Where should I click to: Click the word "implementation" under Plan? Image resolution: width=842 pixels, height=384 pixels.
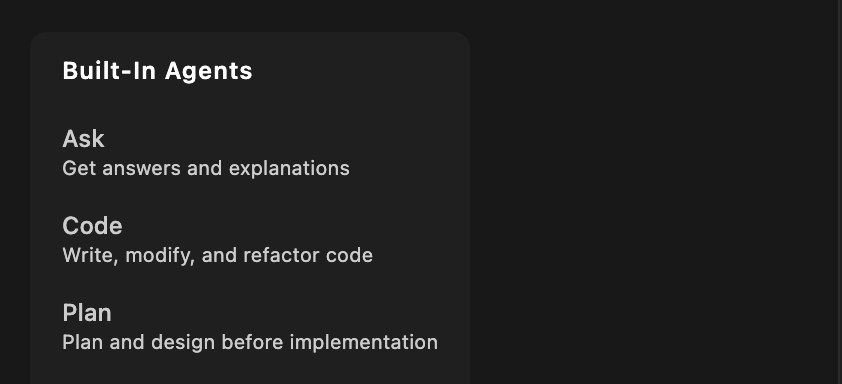[x=364, y=343]
